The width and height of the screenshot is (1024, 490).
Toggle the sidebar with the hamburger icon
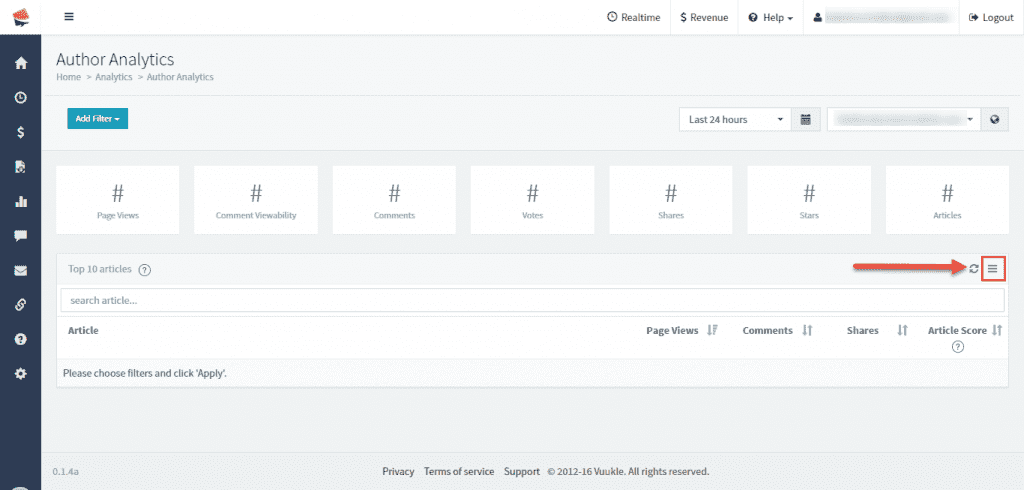click(x=69, y=17)
